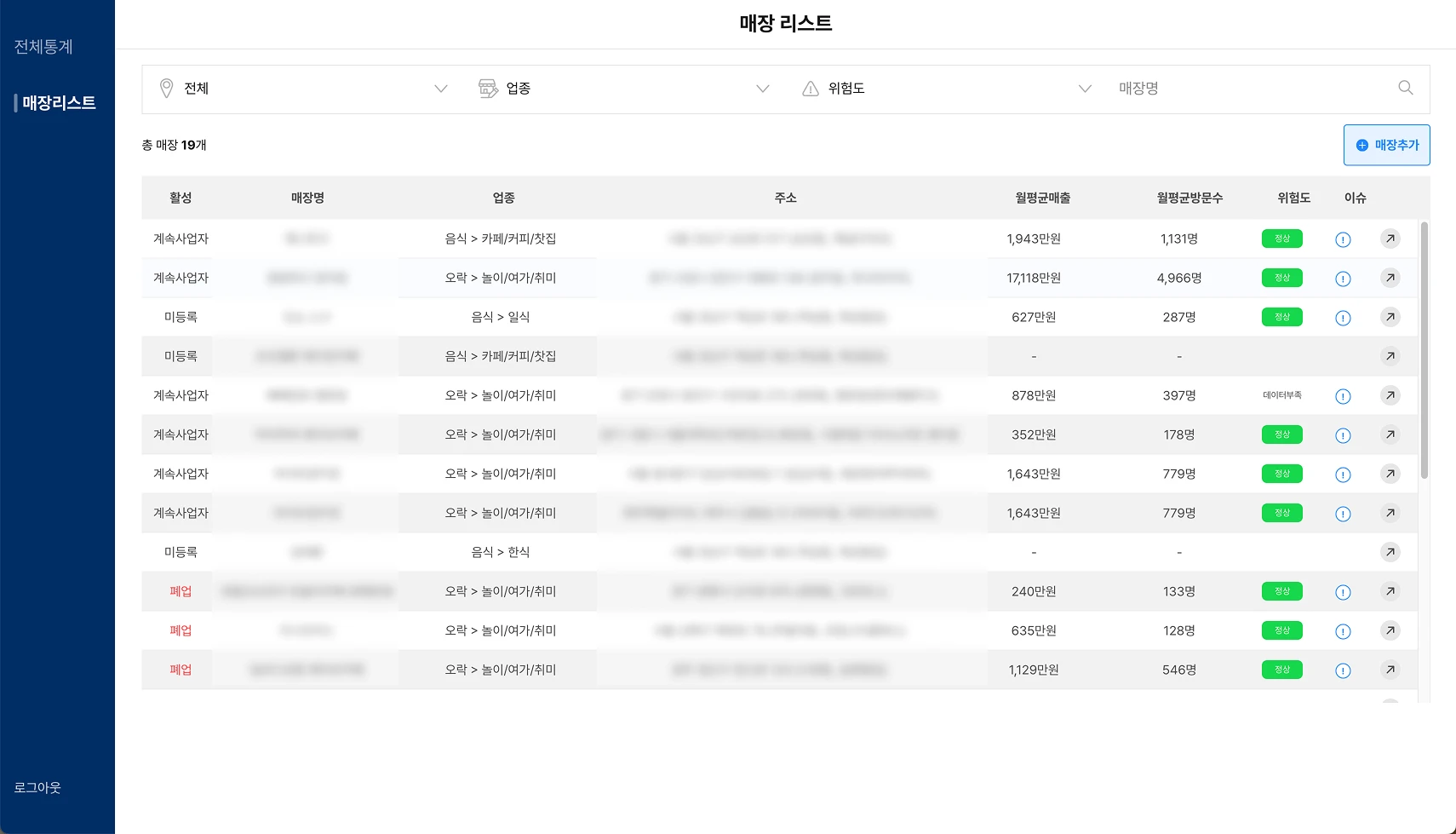
Task: Click issue info icon for 17,118만원 row
Action: (1343, 279)
